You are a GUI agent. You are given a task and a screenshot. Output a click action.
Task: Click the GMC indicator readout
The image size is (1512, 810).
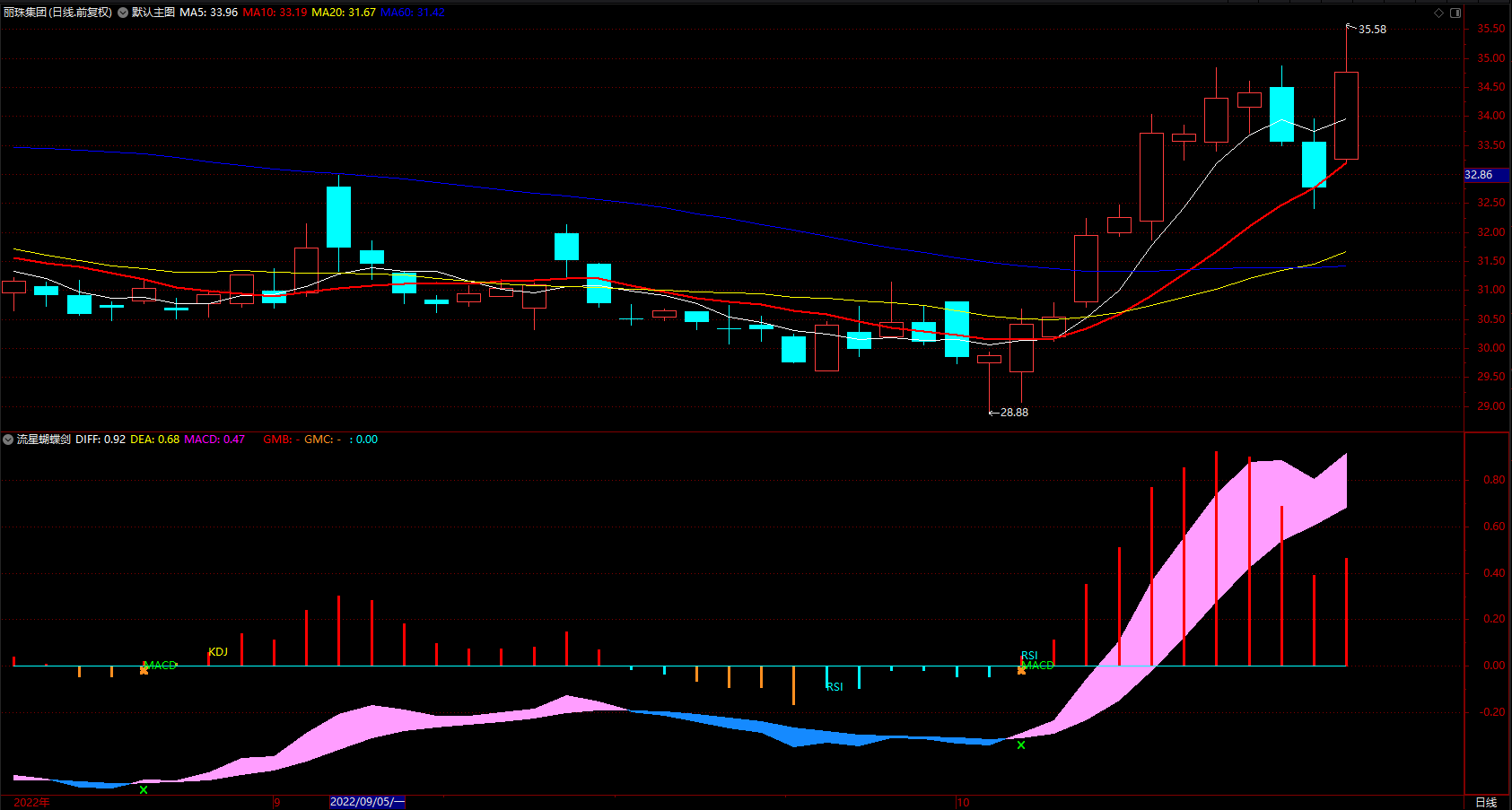click(323, 440)
